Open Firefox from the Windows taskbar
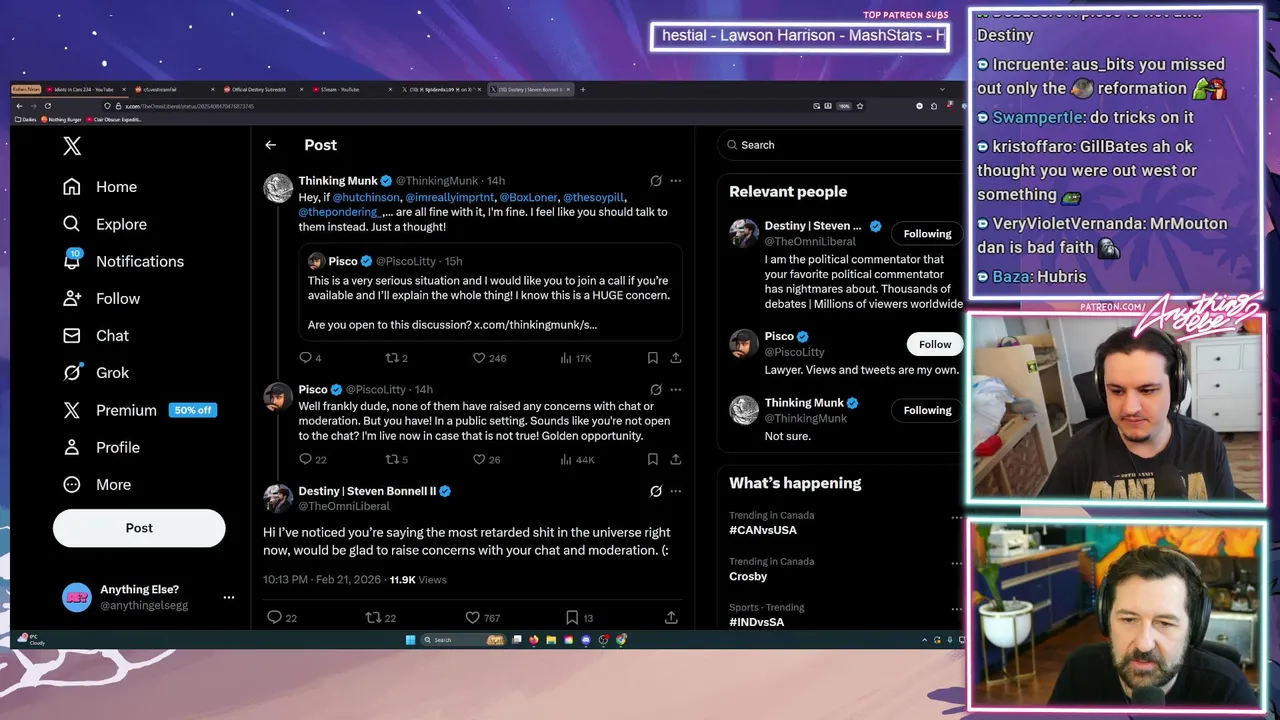Image resolution: width=1280 pixels, height=720 pixels. click(533, 640)
